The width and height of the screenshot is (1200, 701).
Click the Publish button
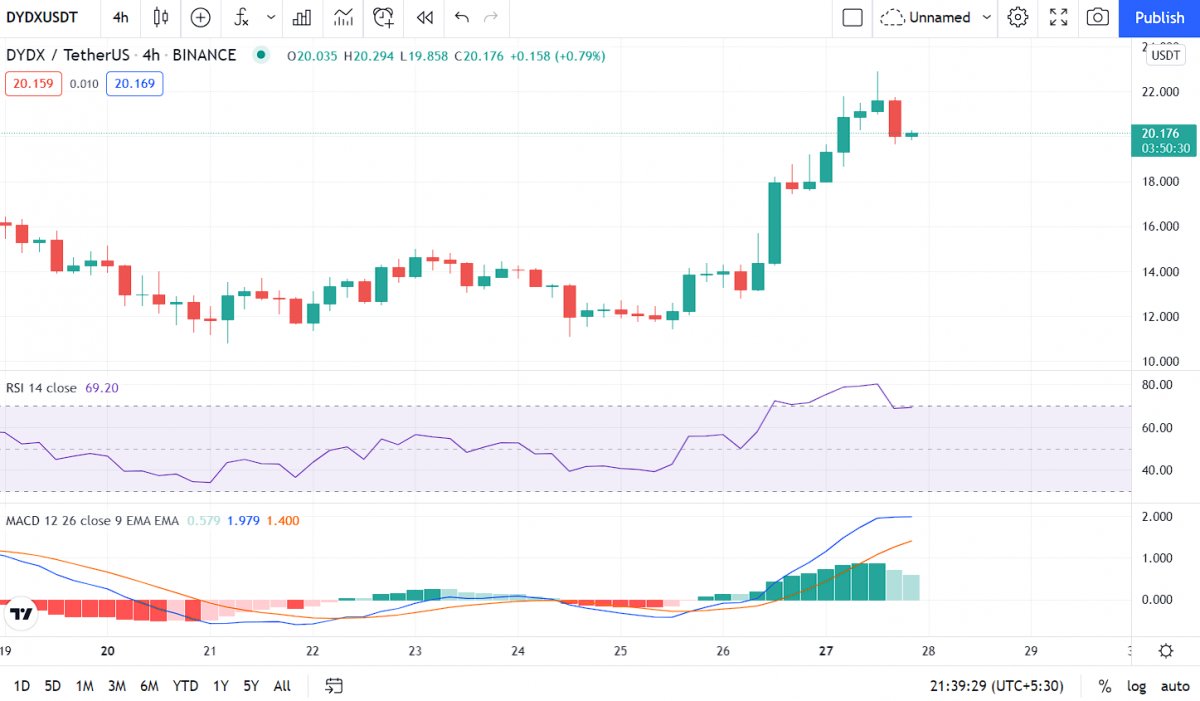1160,17
